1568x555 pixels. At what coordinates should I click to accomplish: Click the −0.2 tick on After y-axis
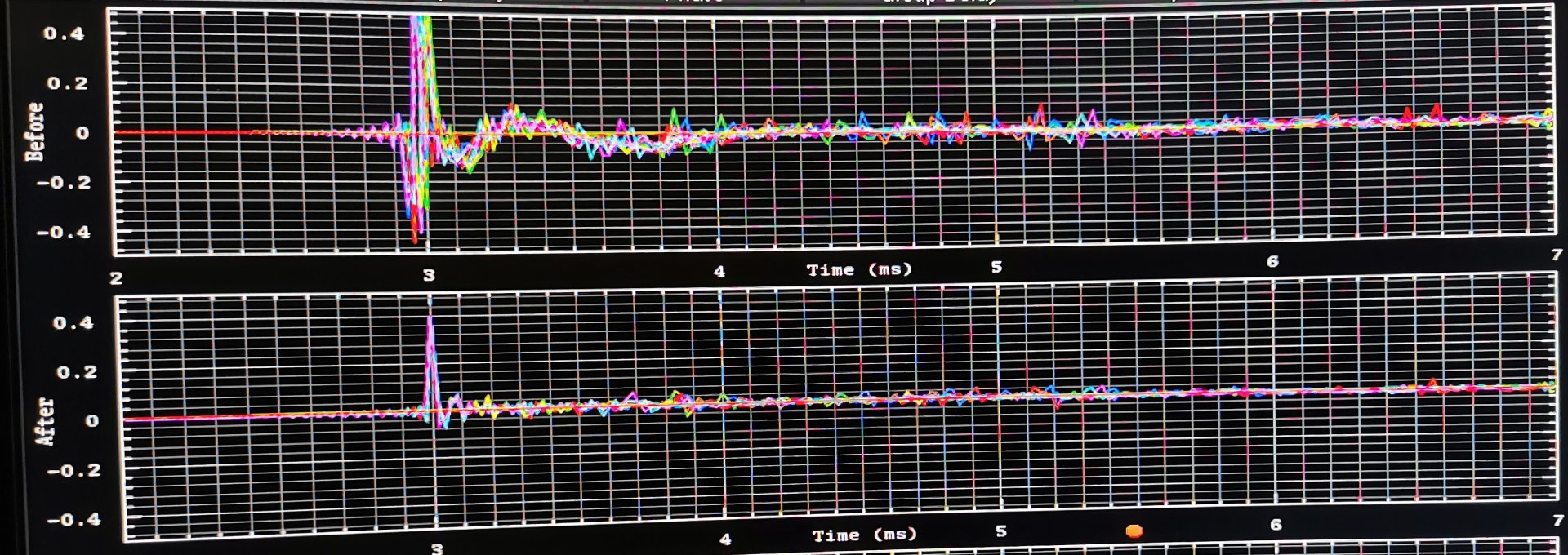click(x=73, y=471)
